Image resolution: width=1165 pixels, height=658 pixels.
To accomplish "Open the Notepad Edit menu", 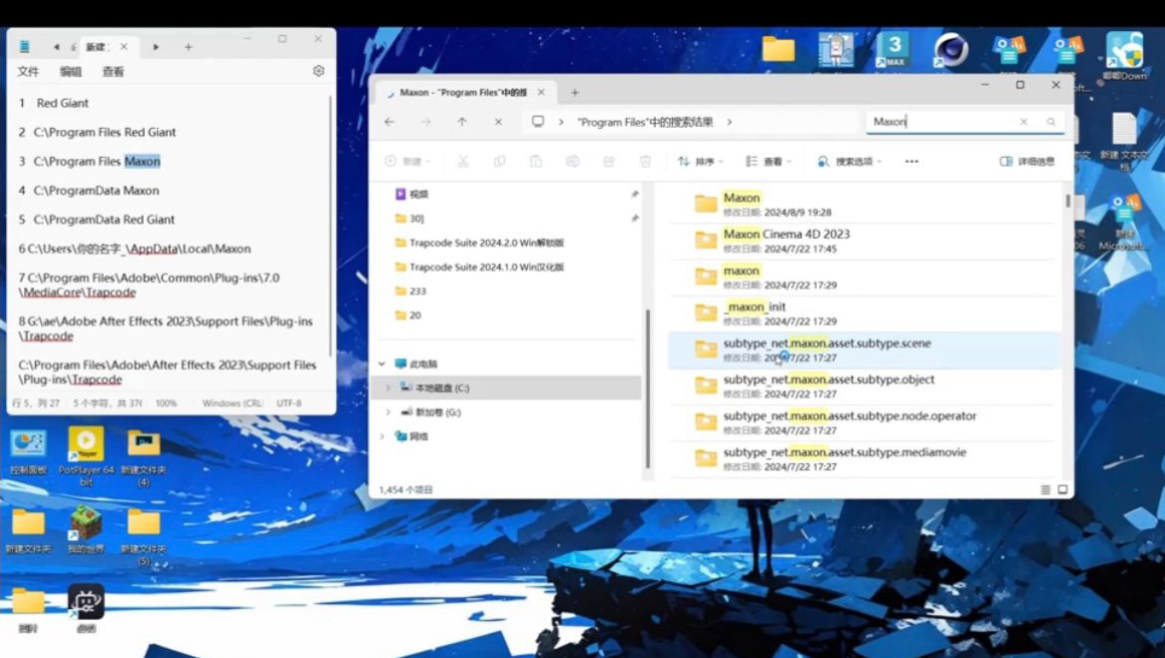I will coord(71,71).
